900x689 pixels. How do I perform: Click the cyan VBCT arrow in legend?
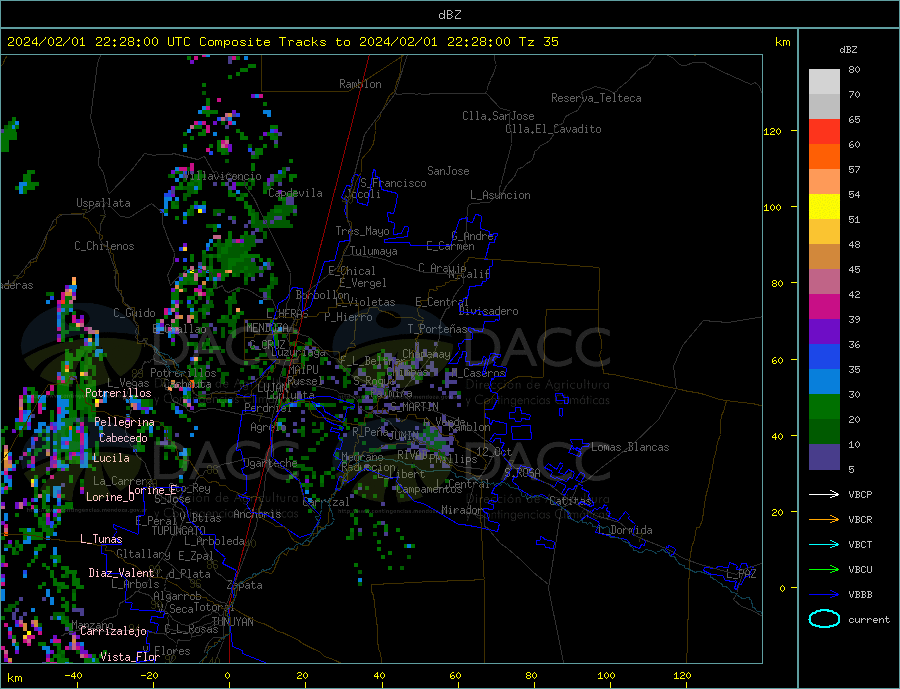(824, 544)
